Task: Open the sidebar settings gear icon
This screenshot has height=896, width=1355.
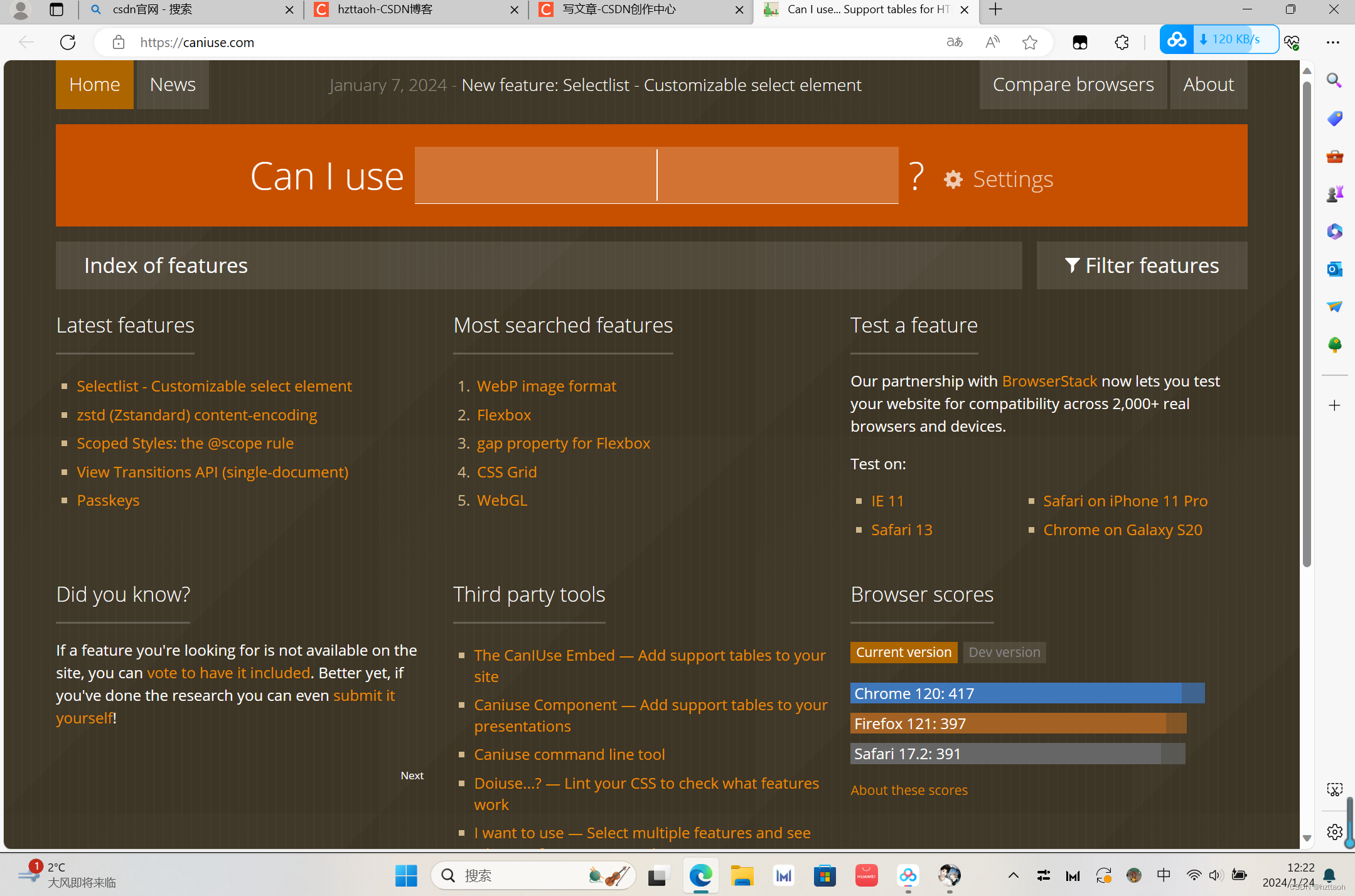Action: (1334, 832)
